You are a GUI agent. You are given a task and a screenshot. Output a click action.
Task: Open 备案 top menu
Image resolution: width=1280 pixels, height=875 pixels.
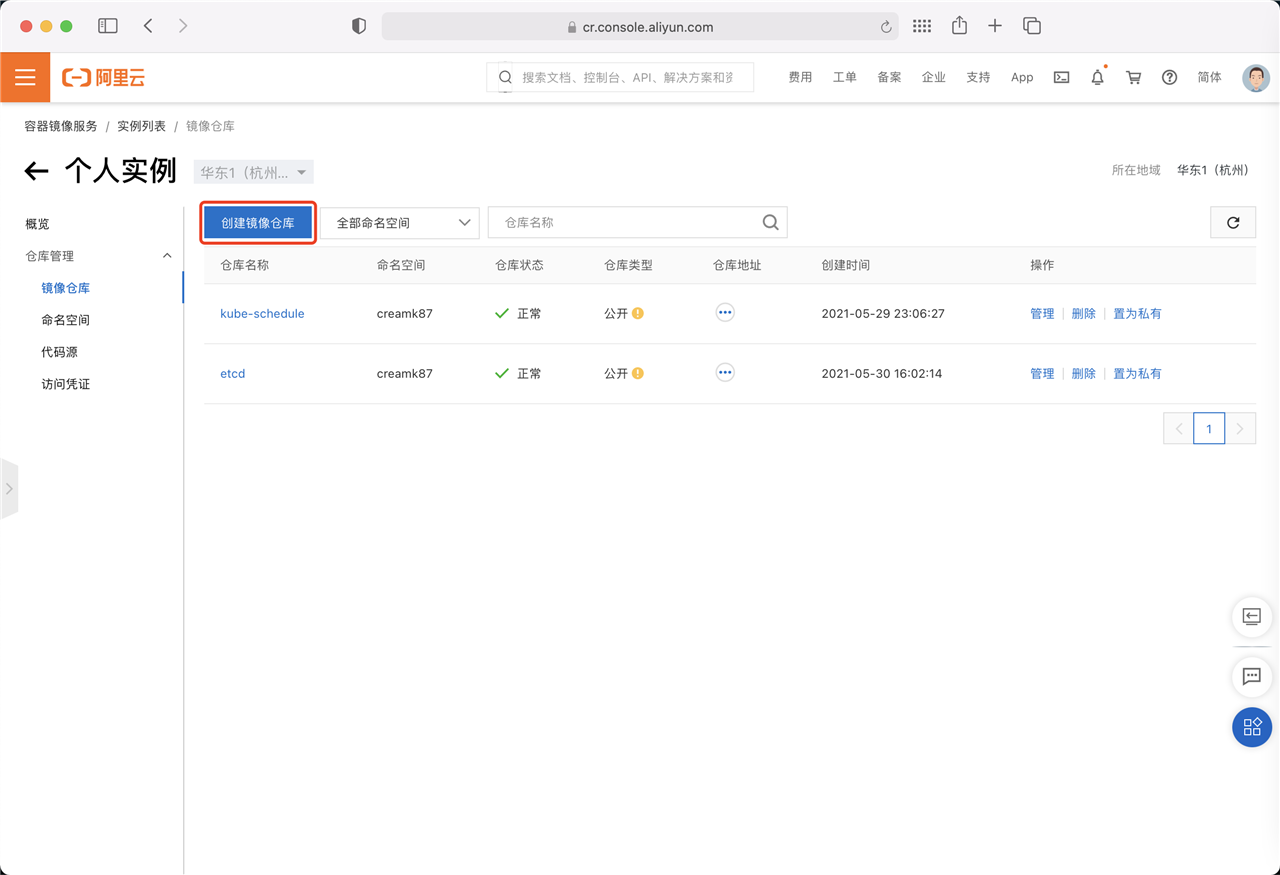(x=889, y=77)
